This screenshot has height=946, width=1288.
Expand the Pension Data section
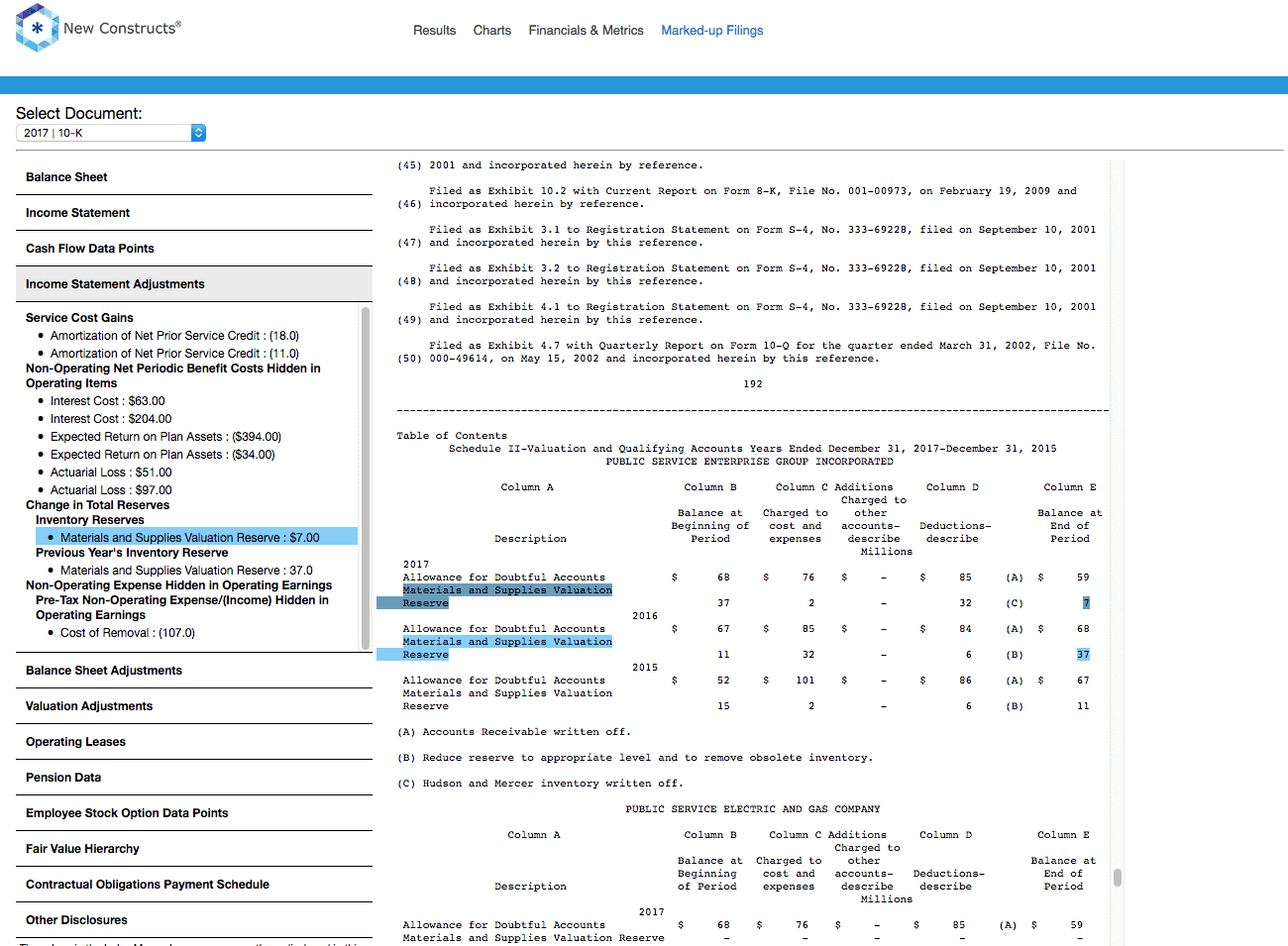click(x=194, y=778)
